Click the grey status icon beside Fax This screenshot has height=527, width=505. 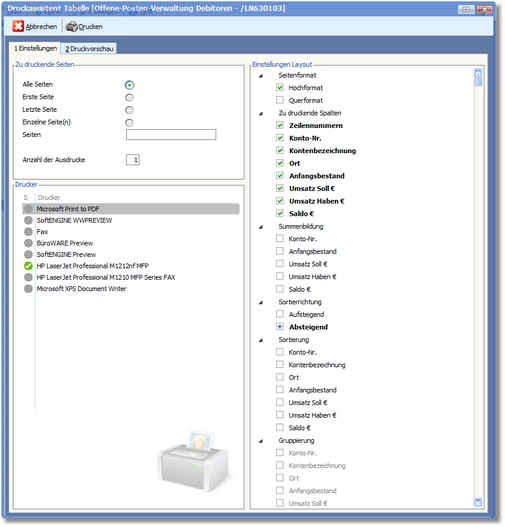28,232
